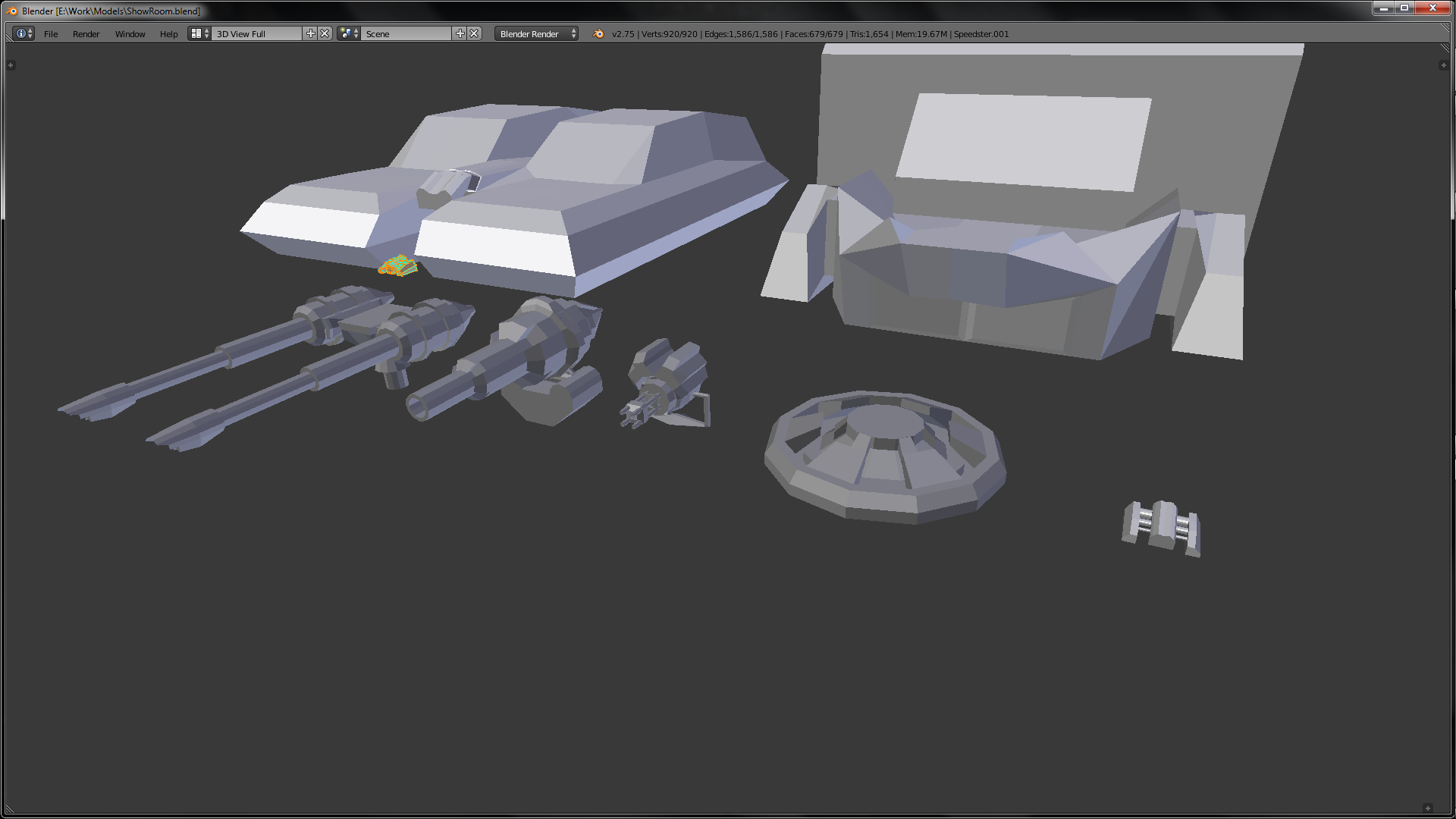The height and width of the screenshot is (819, 1456).
Task: Click the Blender logo in info header
Action: (x=598, y=33)
